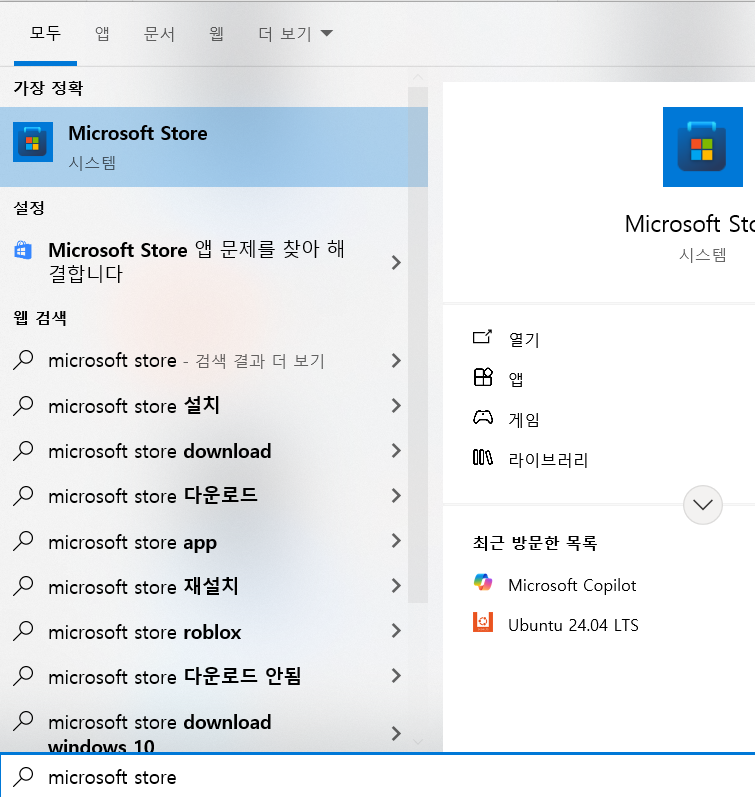
Task: Click the 게임 action in preview pane
Action: pyautogui.click(x=524, y=420)
